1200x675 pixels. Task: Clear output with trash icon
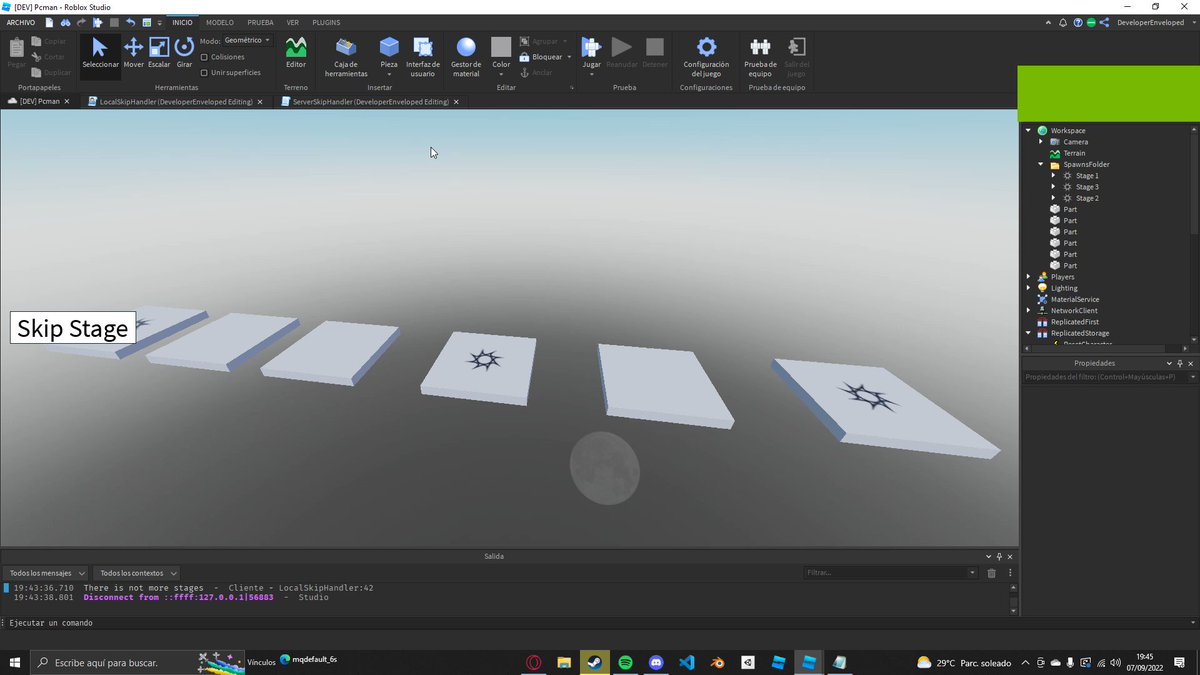tap(992, 573)
